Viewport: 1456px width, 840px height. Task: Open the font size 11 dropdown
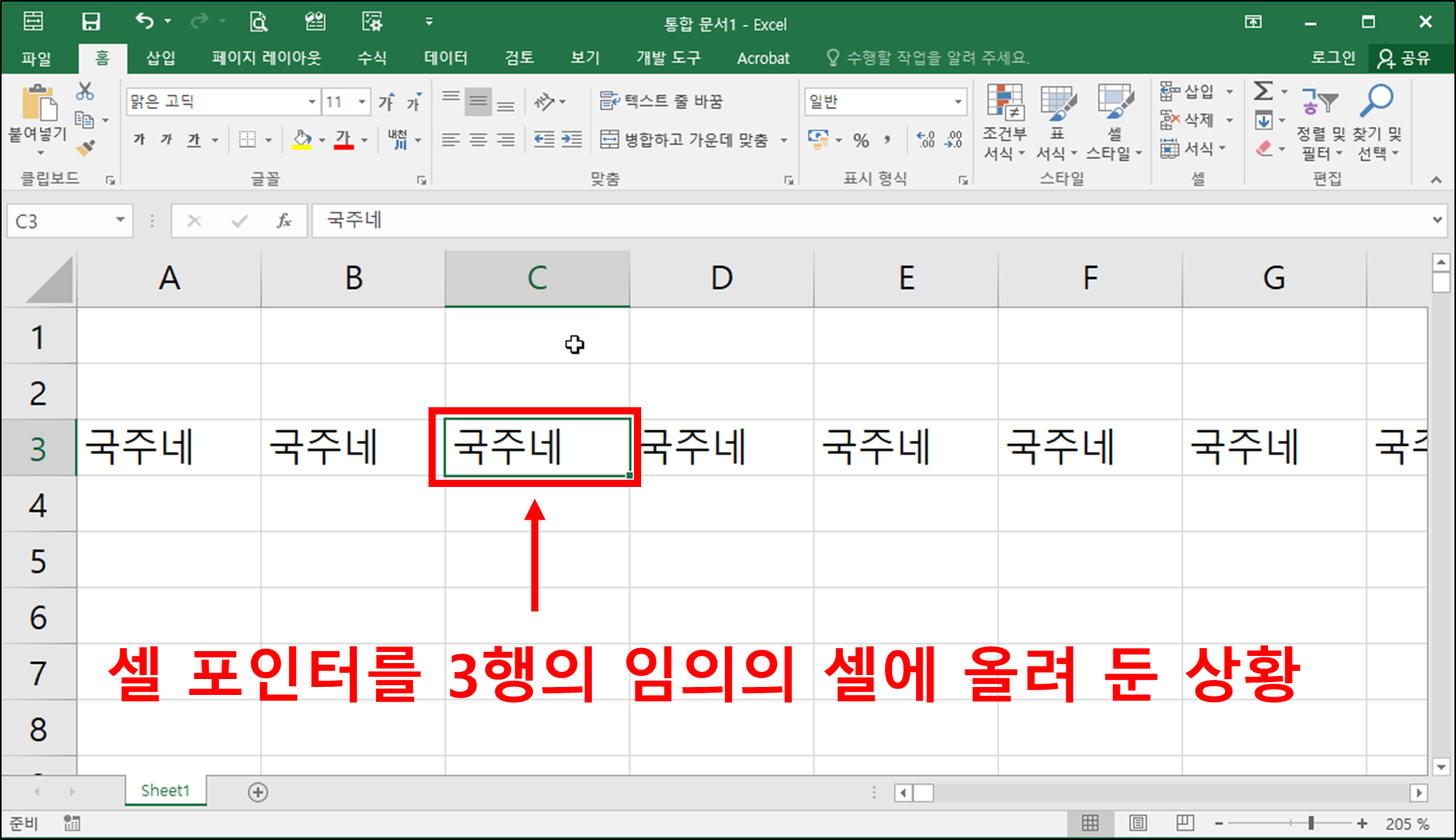[362, 102]
